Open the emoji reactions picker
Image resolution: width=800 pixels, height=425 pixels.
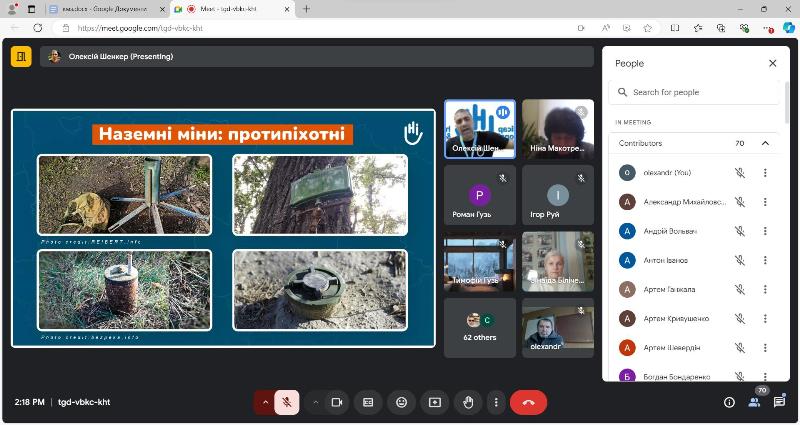click(x=401, y=402)
